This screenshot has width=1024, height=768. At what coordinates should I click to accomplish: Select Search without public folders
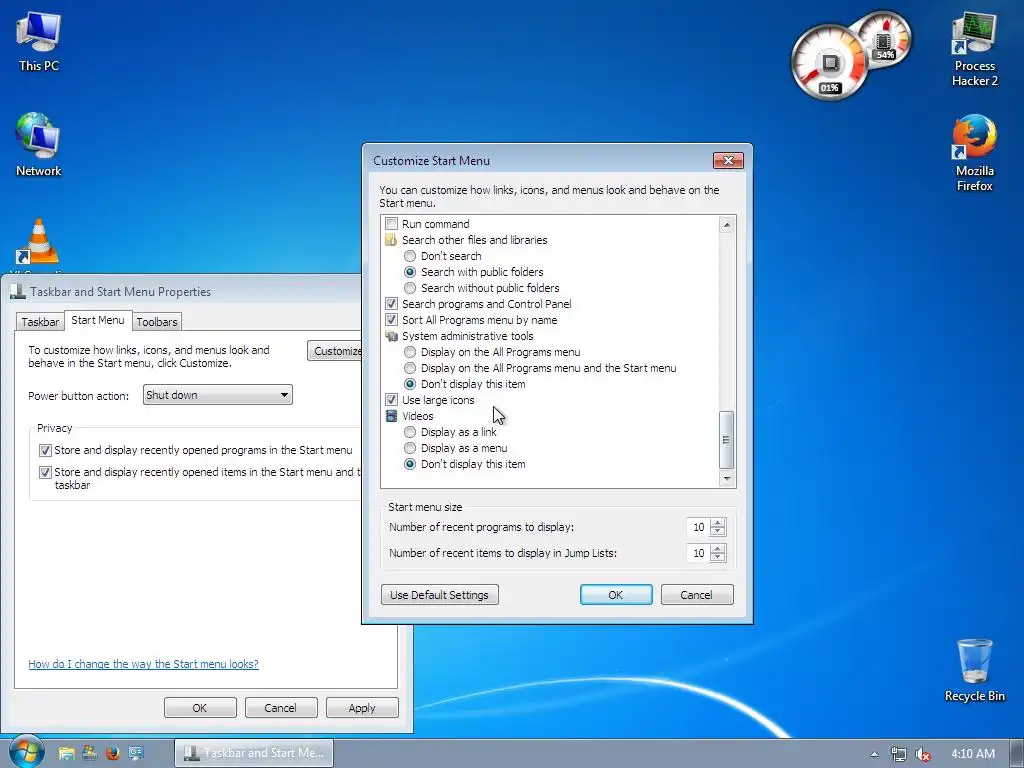click(409, 288)
